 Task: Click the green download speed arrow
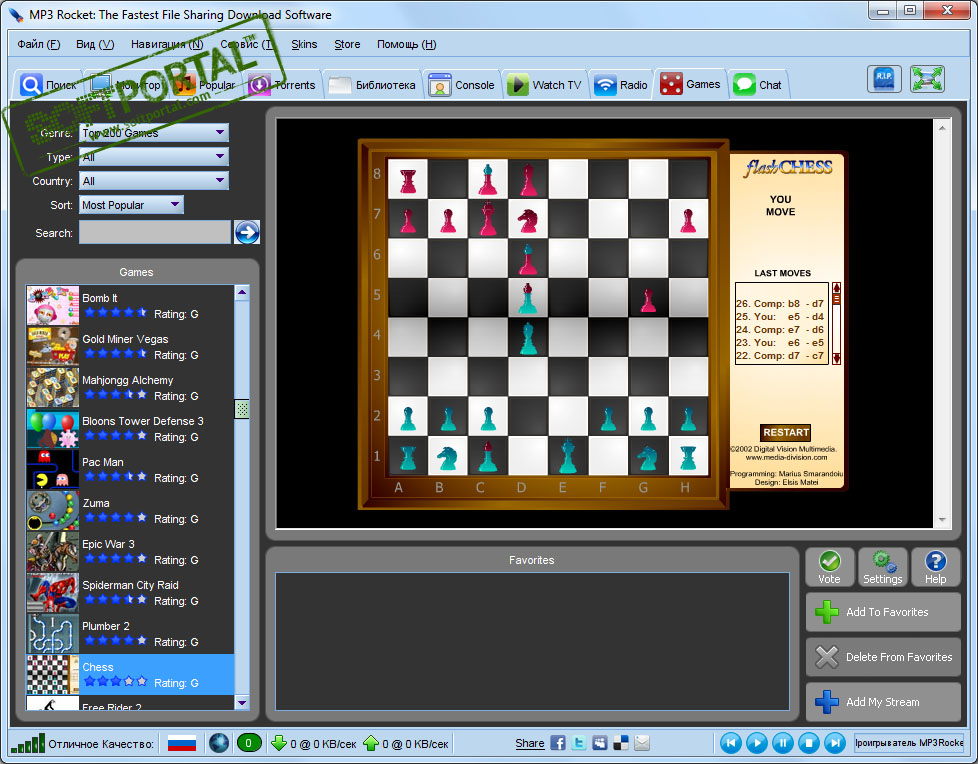(x=279, y=743)
